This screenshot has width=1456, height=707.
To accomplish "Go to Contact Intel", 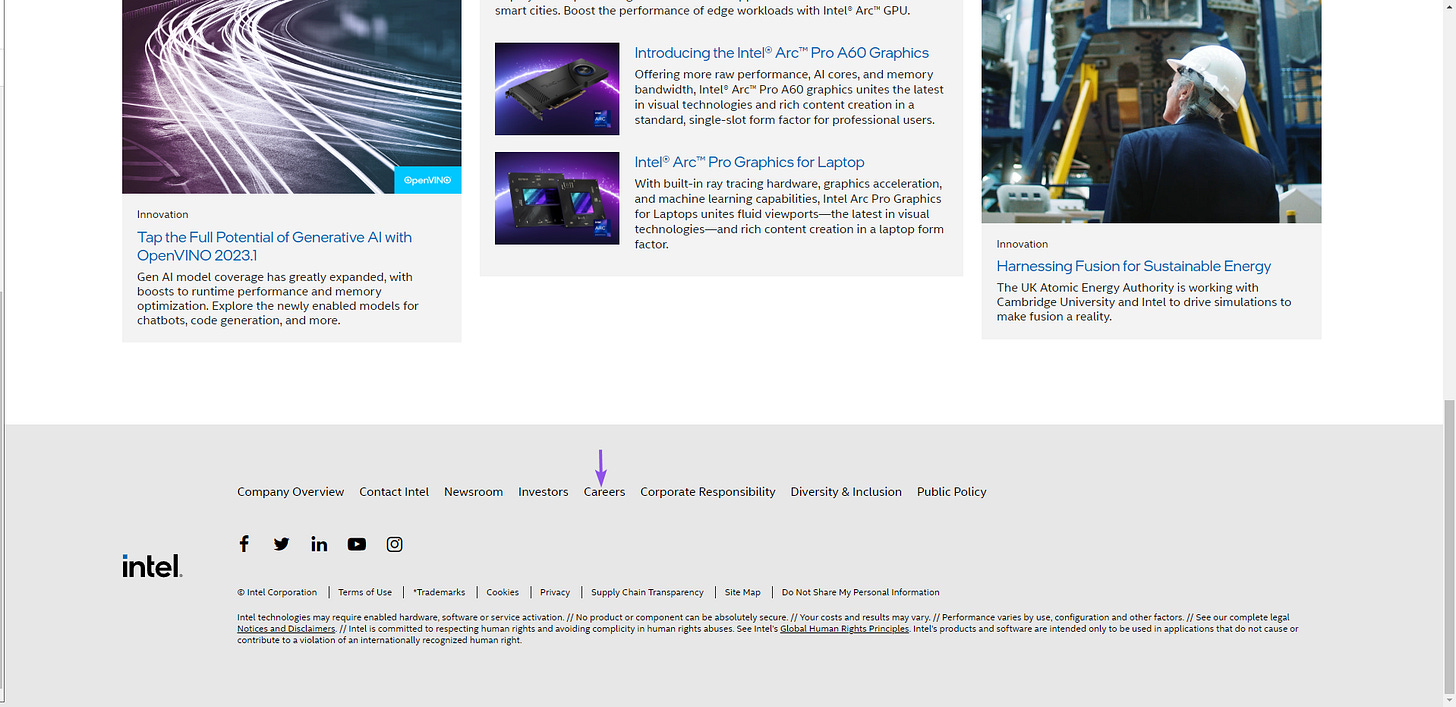I will (394, 492).
